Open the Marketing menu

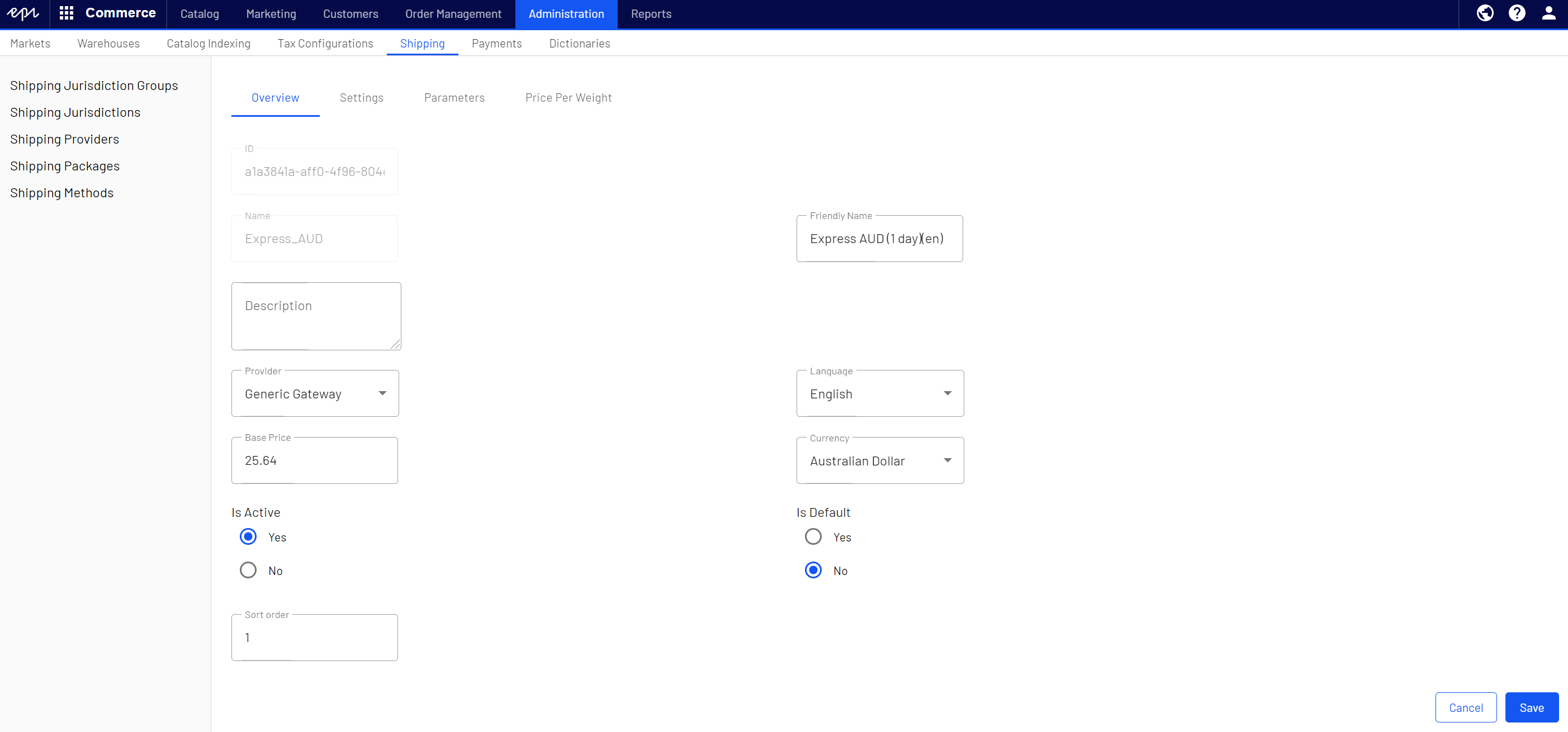point(271,14)
